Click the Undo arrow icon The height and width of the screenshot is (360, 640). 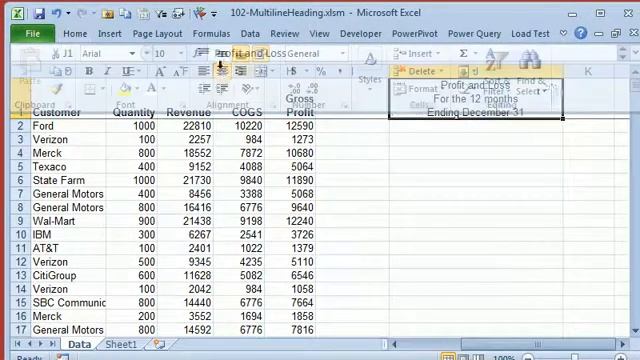pos(56,13)
